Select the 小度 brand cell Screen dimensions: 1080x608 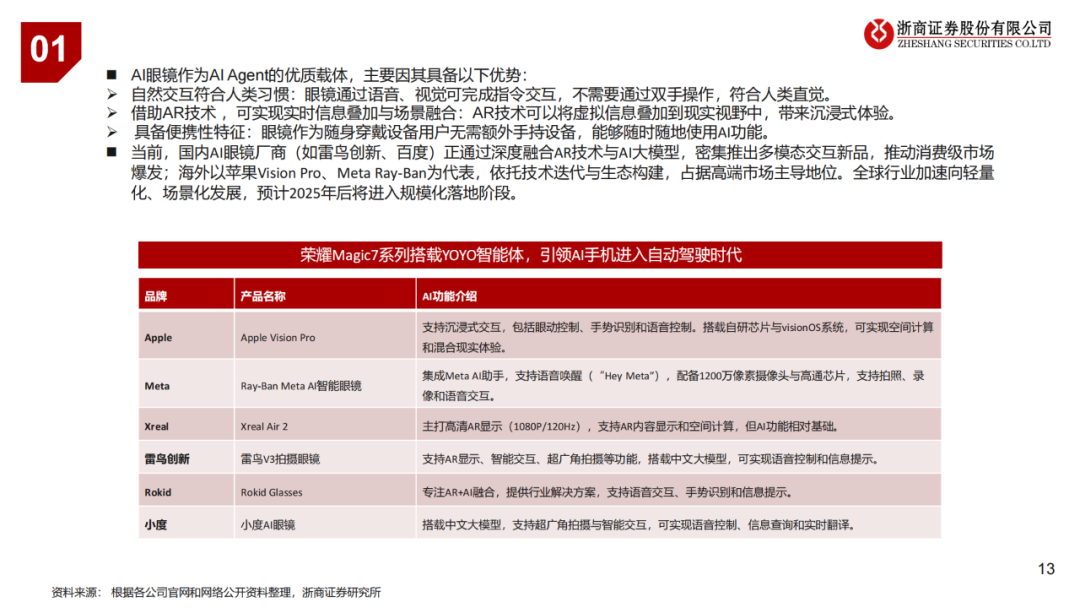tap(186, 524)
